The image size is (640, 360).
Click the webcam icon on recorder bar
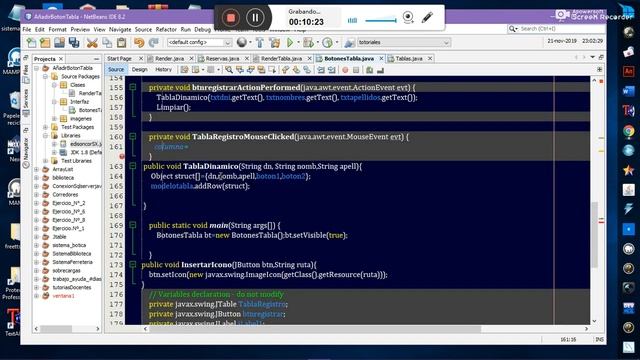tap(408, 18)
